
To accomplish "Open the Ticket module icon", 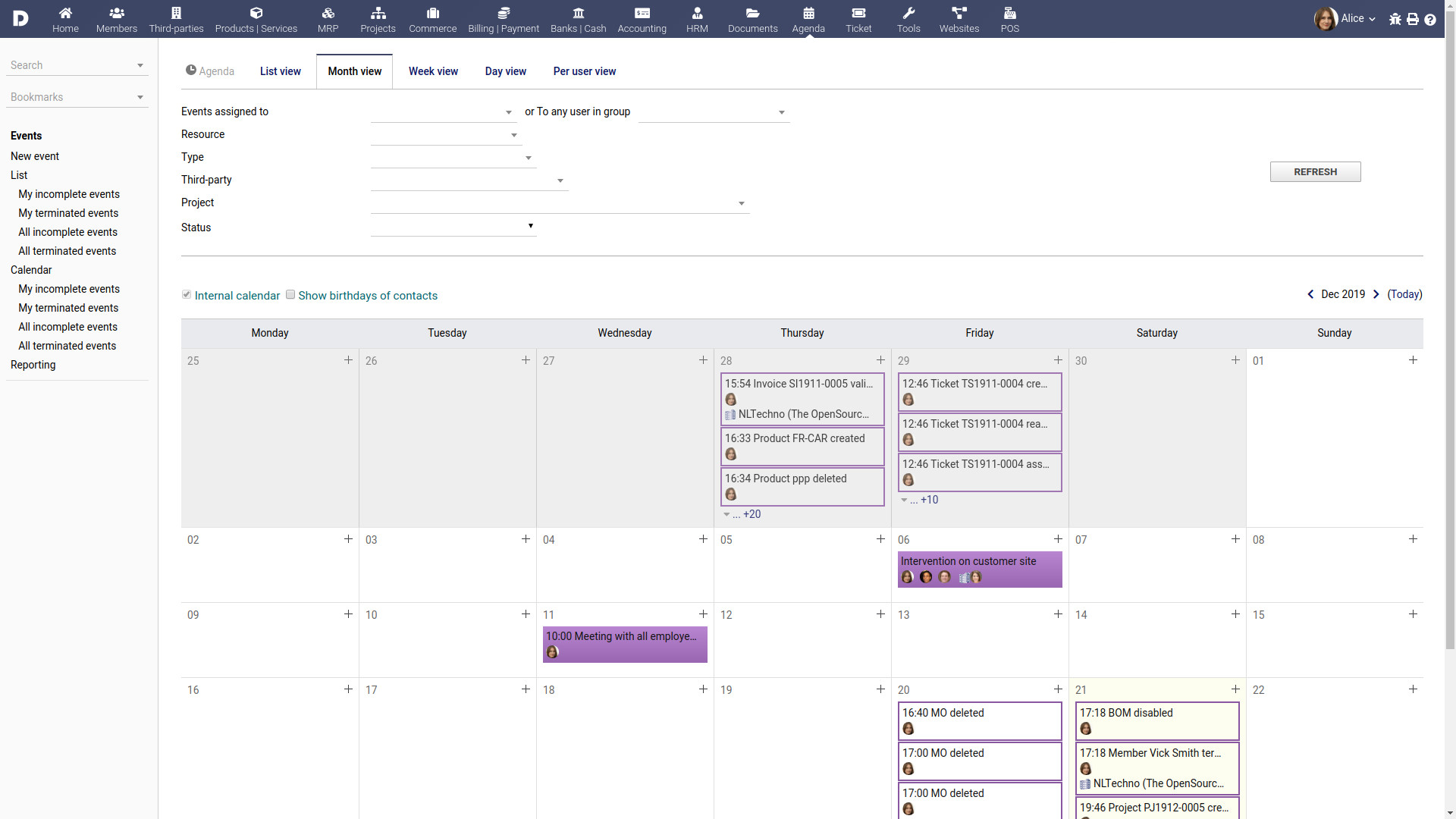I will 858,13.
